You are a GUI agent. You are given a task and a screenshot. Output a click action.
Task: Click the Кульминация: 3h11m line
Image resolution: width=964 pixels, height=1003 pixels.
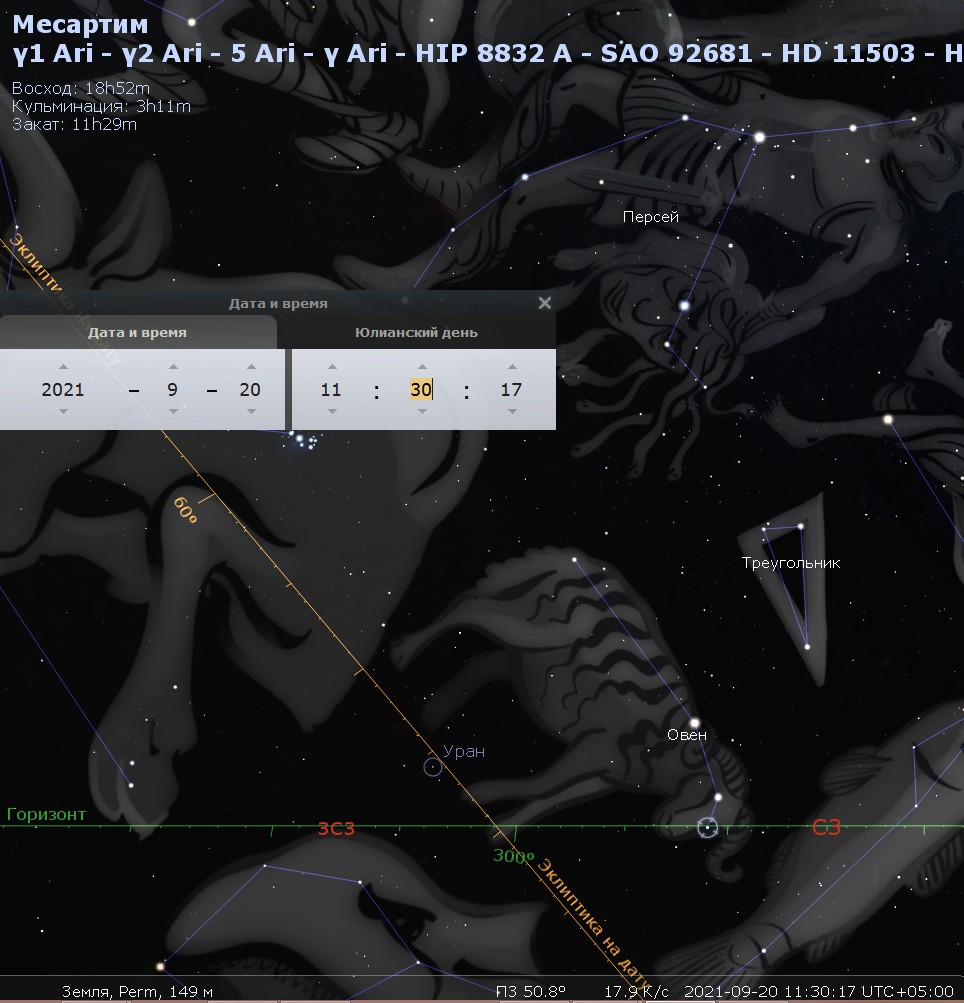tap(101, 106)
